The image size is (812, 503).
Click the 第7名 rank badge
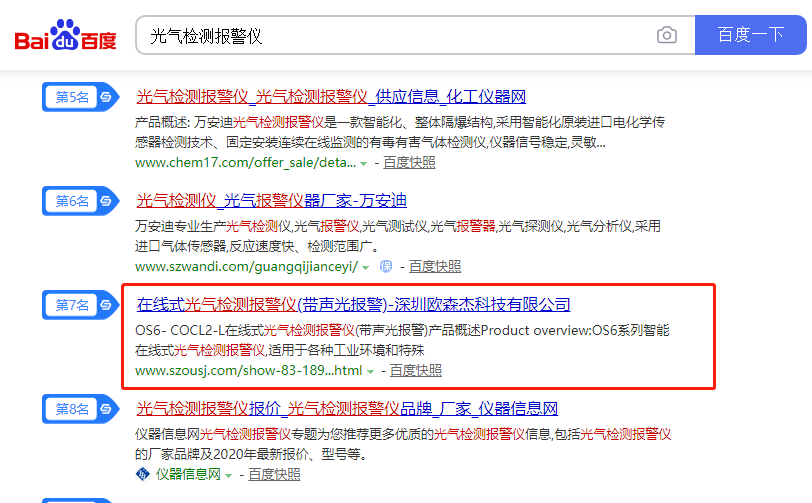80,305
